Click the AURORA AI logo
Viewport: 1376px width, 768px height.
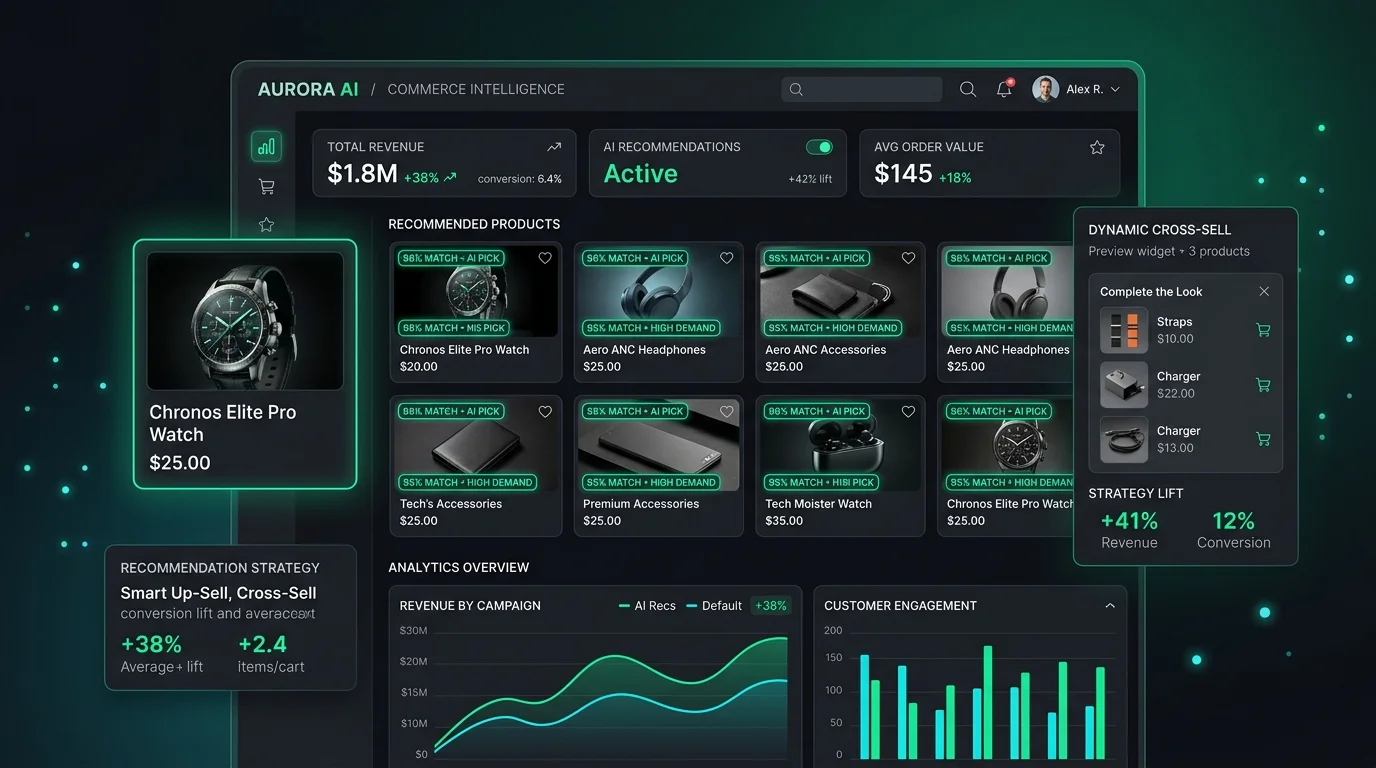308,89
